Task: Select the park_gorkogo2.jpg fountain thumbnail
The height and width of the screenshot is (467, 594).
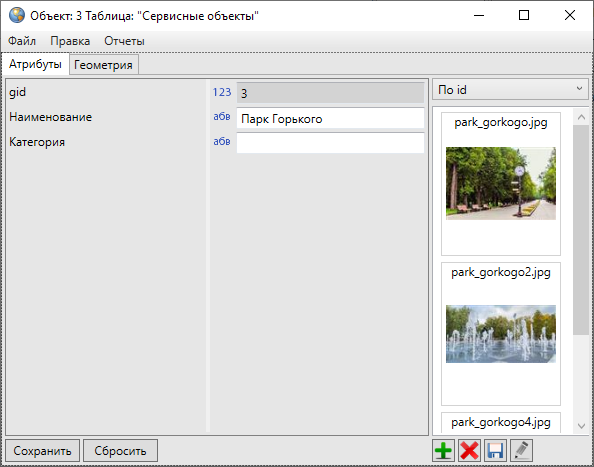Action: pyautogui.click(x=501, y=334)
